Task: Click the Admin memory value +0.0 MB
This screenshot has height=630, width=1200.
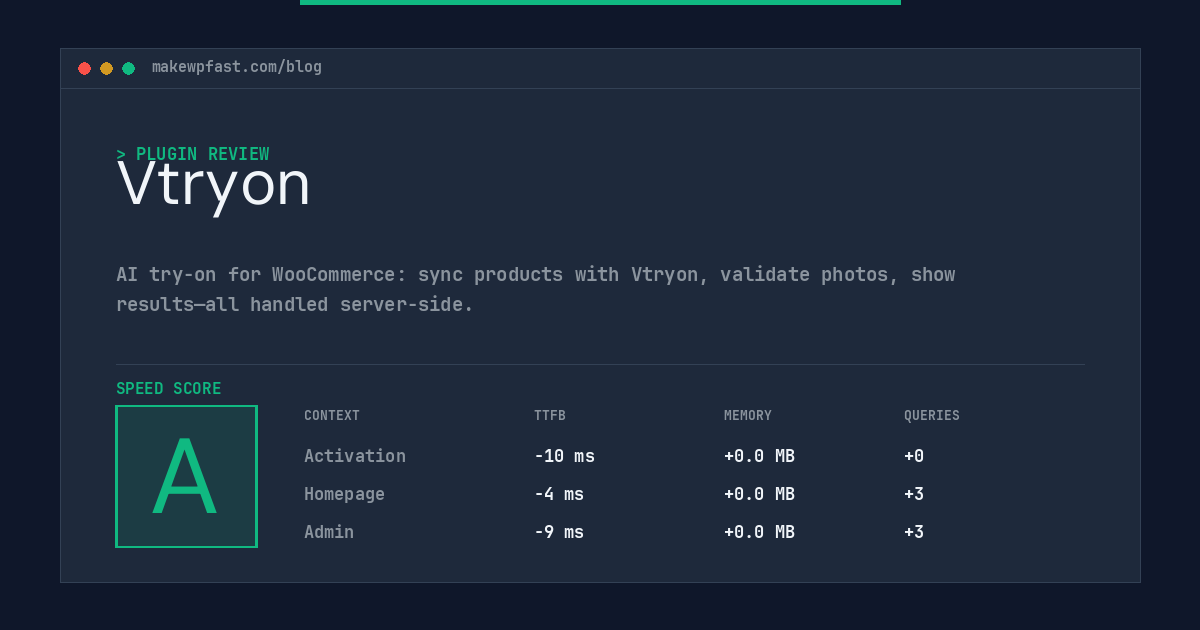Action: tap(759, 532)
